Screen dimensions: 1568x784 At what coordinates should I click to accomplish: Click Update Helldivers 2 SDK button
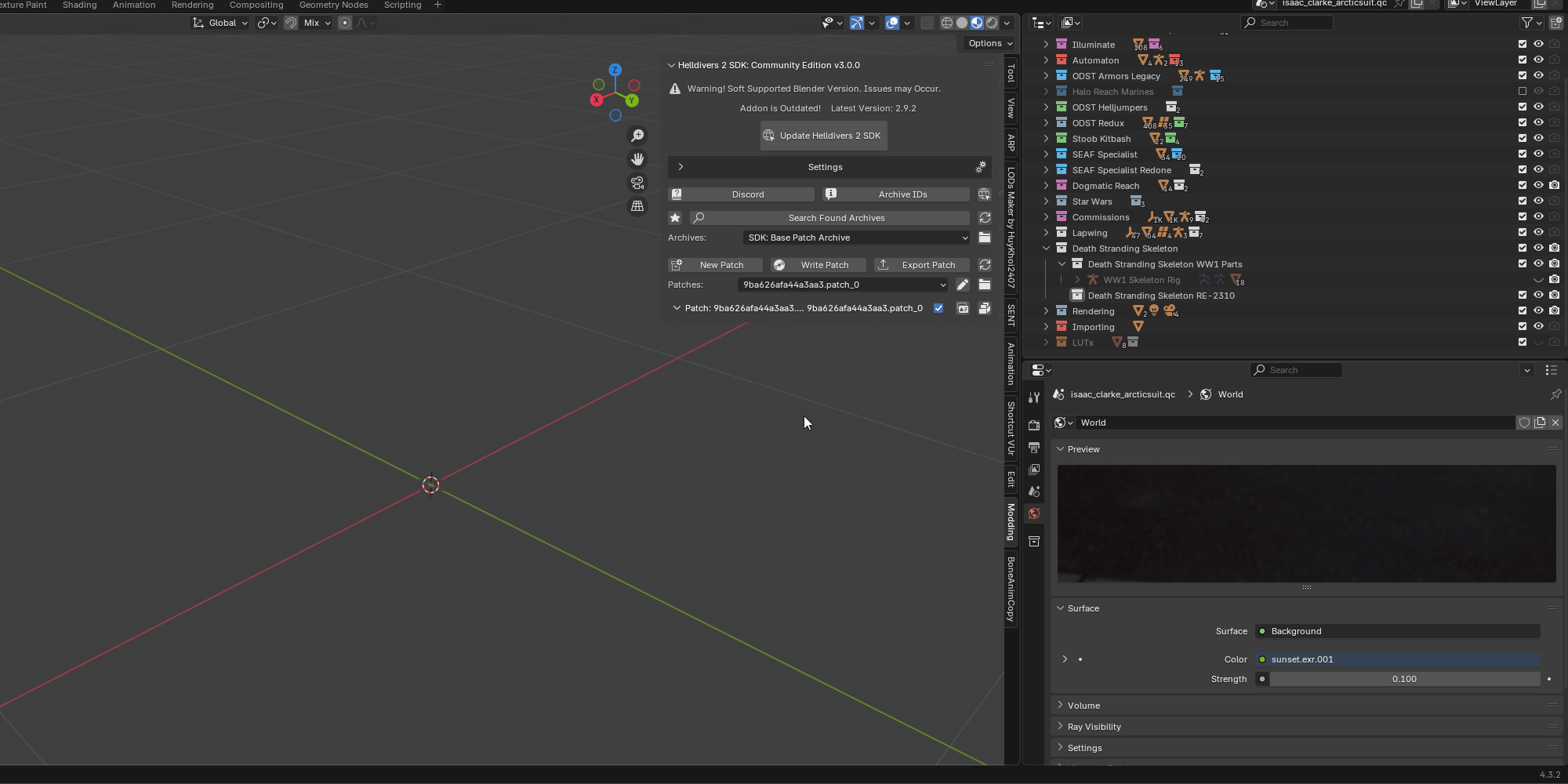[823, 136]
